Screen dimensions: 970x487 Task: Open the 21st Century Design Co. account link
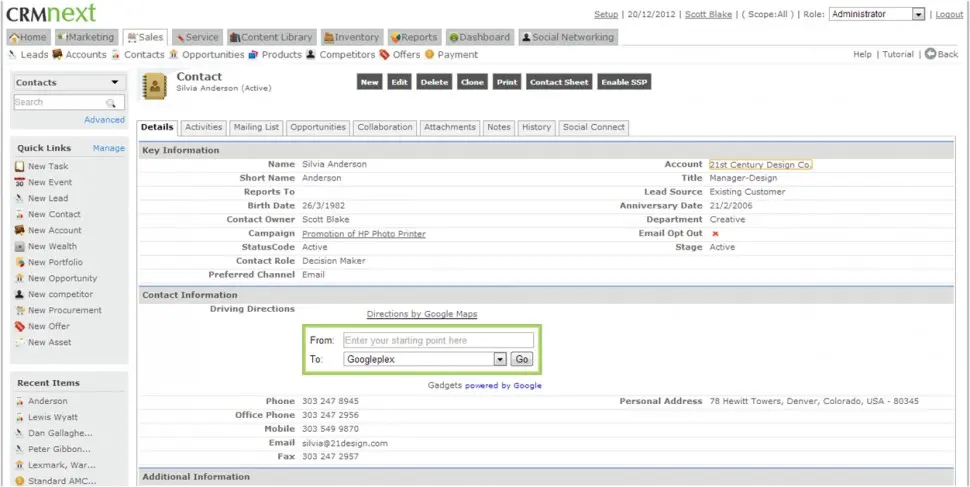[x=760, y=164]
